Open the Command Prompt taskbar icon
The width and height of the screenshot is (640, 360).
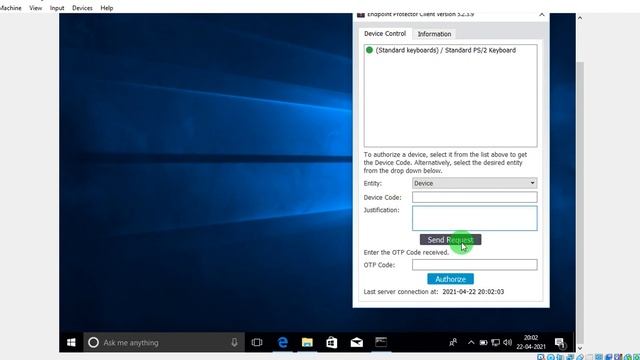(x=381, y=342)
